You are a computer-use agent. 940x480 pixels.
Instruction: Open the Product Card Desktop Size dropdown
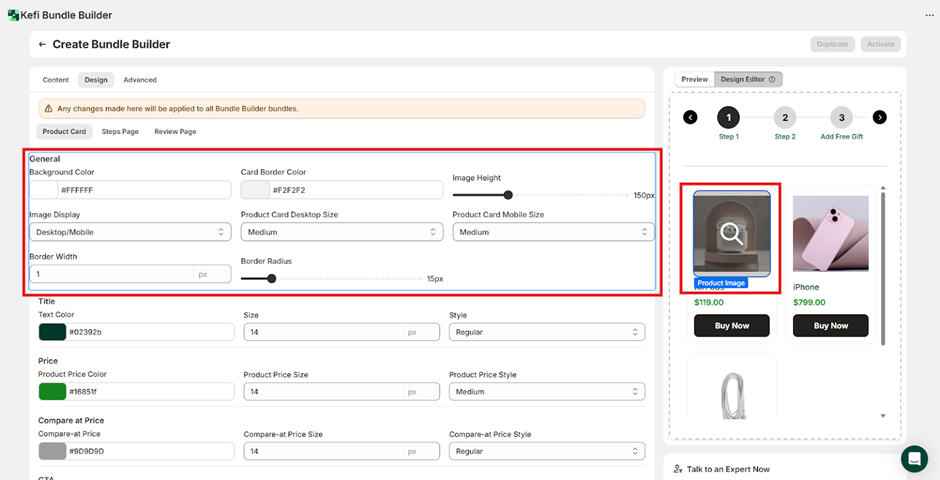click(341, 232)
